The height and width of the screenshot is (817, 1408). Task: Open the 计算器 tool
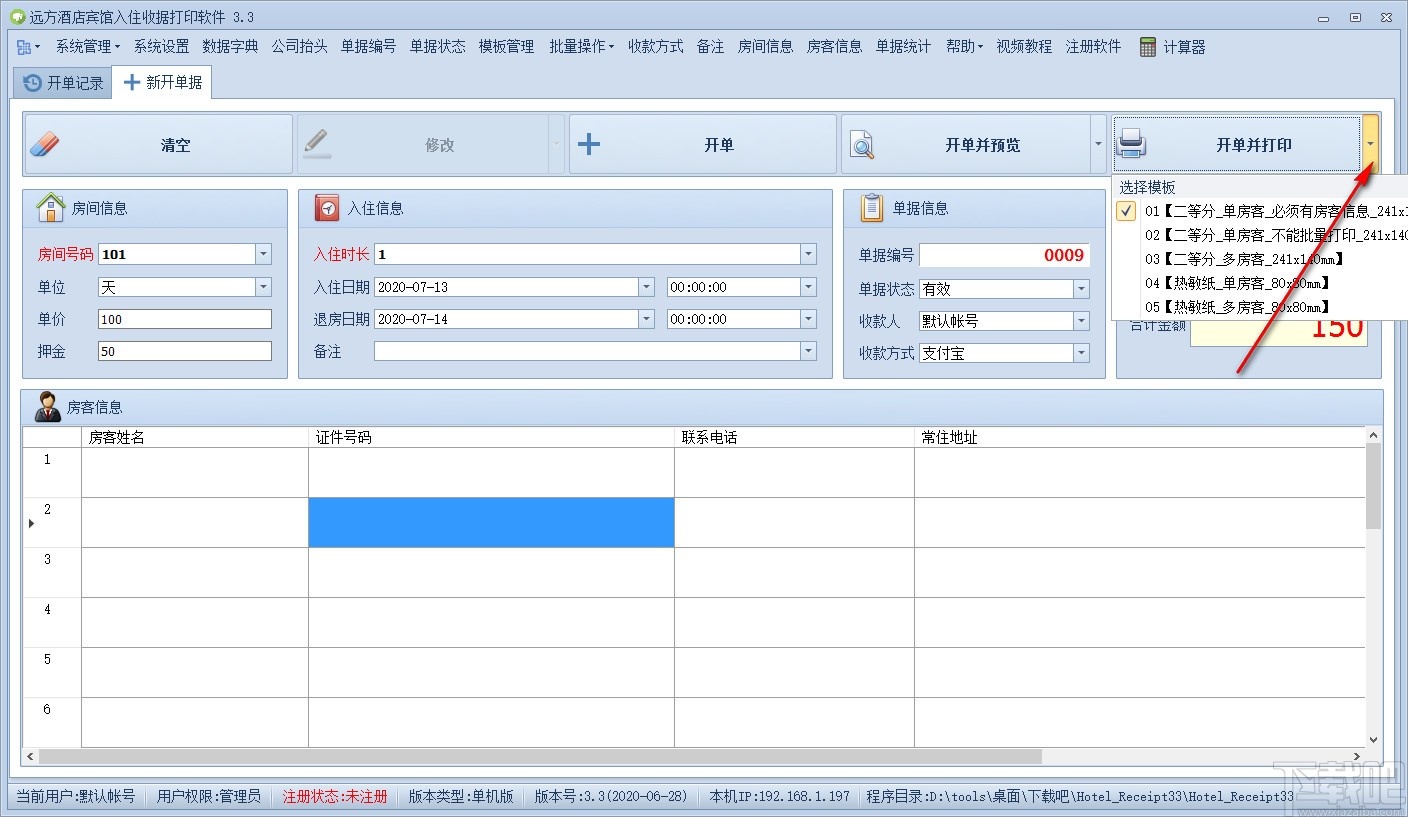[1172, 46]
